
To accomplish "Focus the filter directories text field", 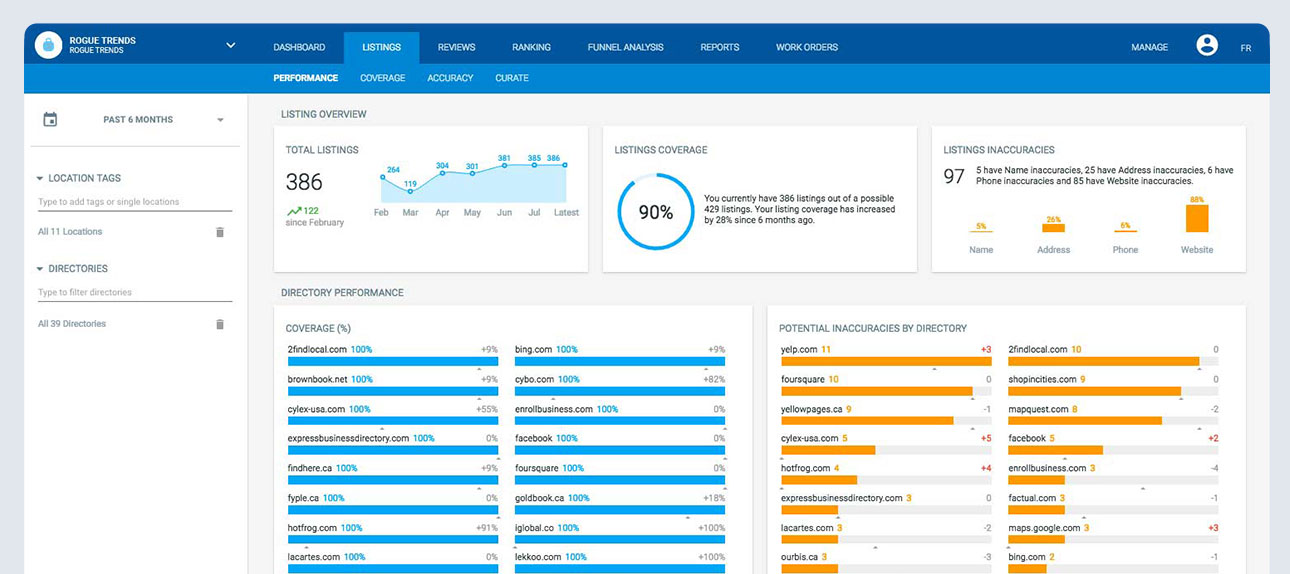I will coord(134,293).
